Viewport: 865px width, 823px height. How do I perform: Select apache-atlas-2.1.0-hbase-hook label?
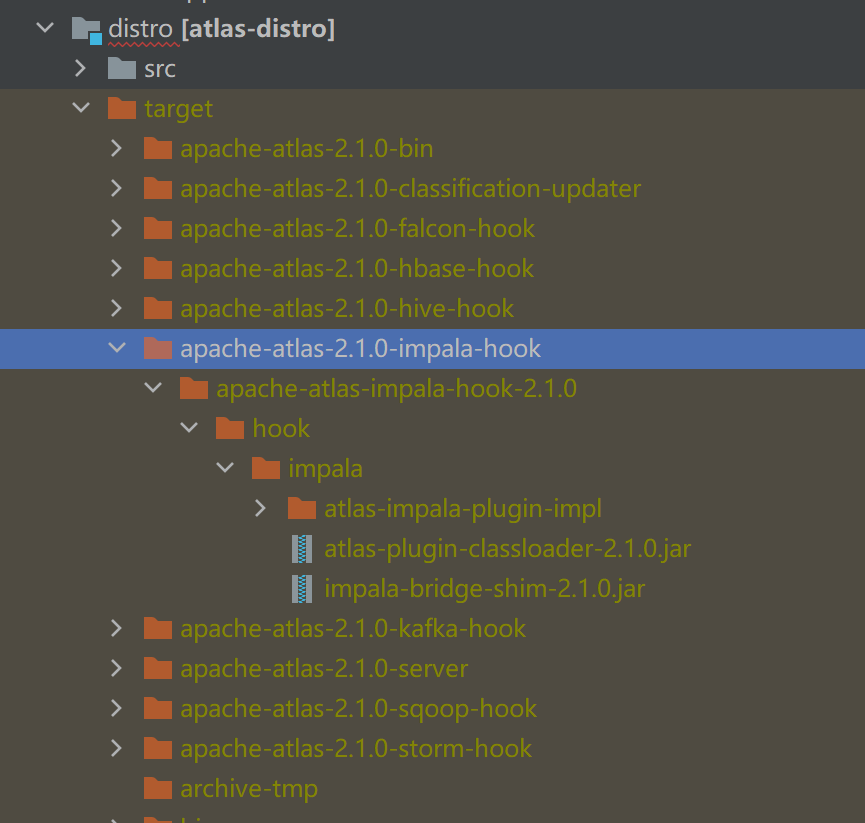point(357,269)
